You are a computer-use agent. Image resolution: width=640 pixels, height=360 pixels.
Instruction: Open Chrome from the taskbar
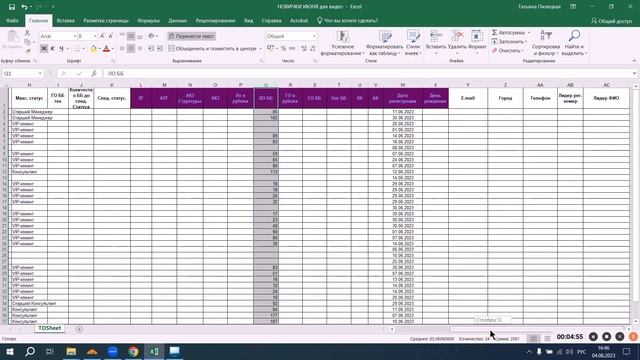tap(133, 351)
